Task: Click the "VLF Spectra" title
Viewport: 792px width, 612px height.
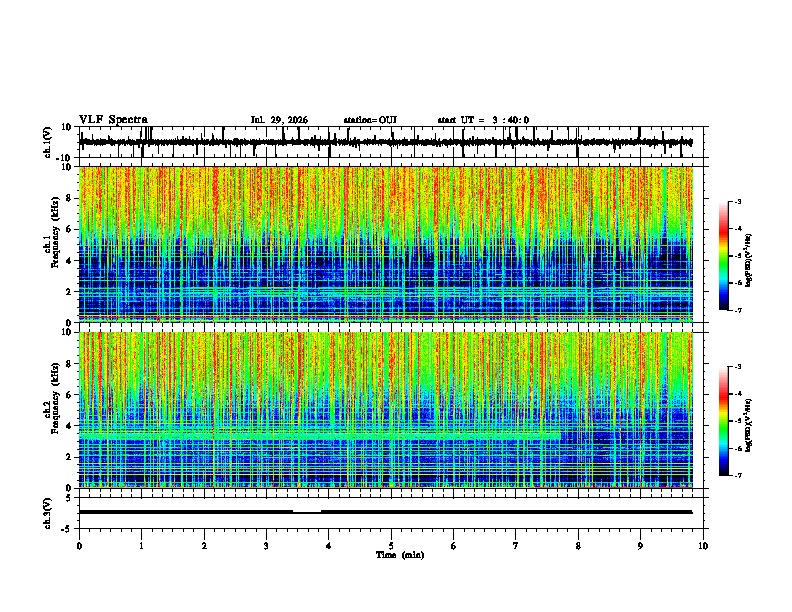Action: (x=113, y=120)
